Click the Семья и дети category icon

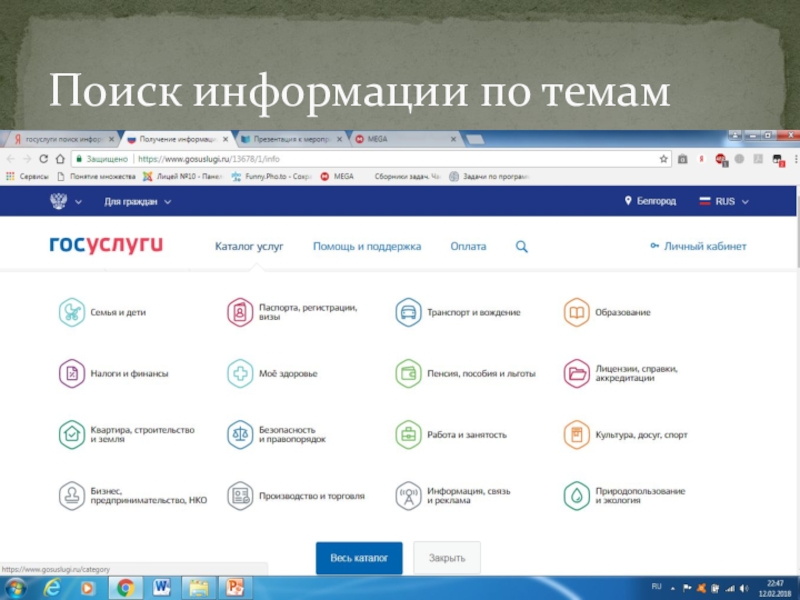click(x=72, y=312)
